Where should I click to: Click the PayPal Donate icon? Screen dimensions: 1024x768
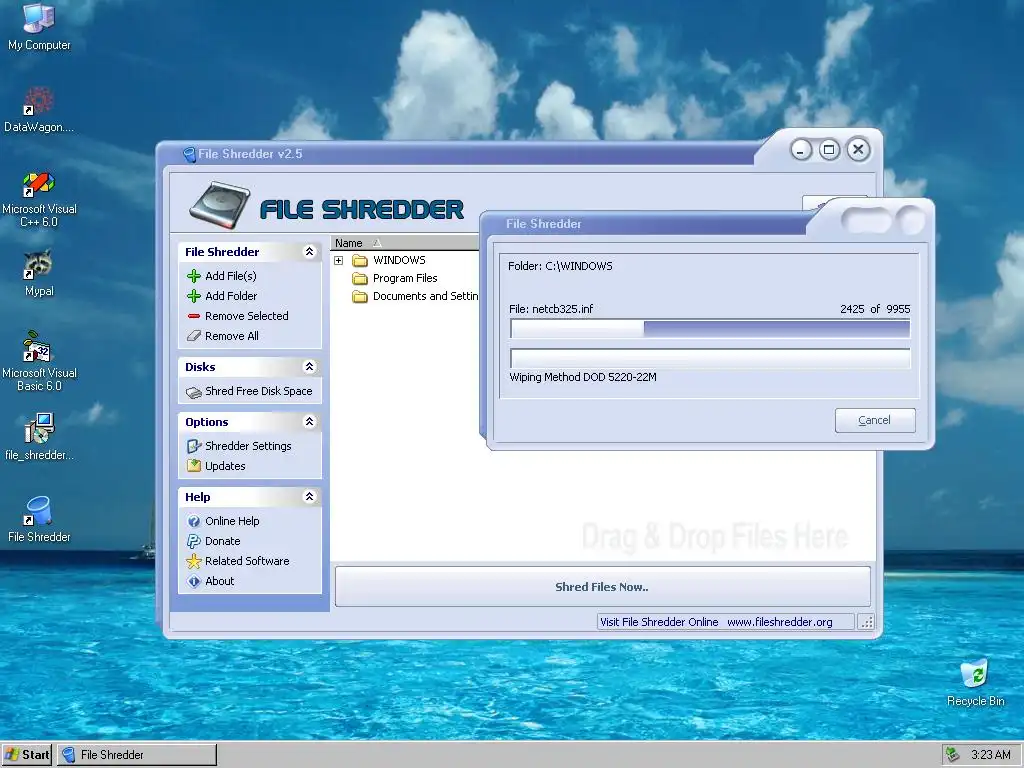tap(194, 541)
